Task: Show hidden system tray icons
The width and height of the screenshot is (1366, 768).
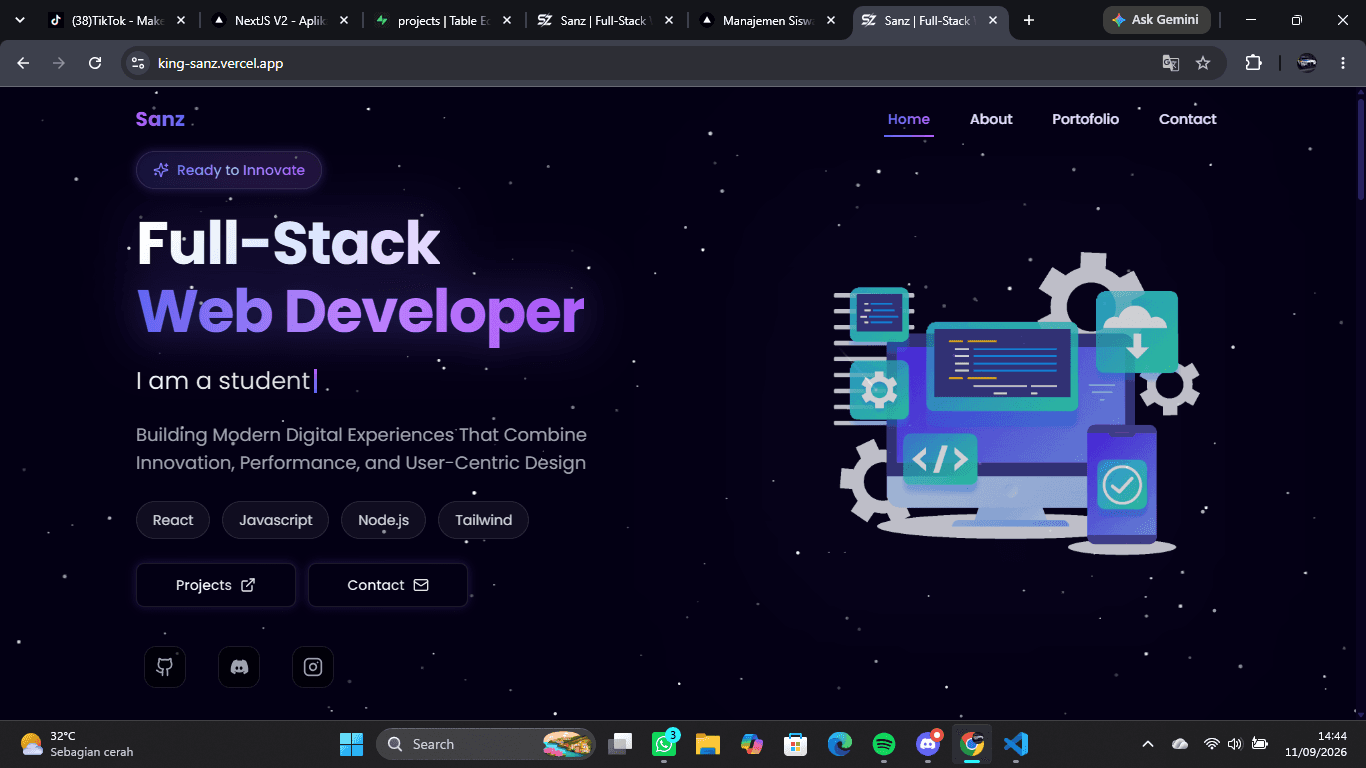Action: click(1148, 744)
